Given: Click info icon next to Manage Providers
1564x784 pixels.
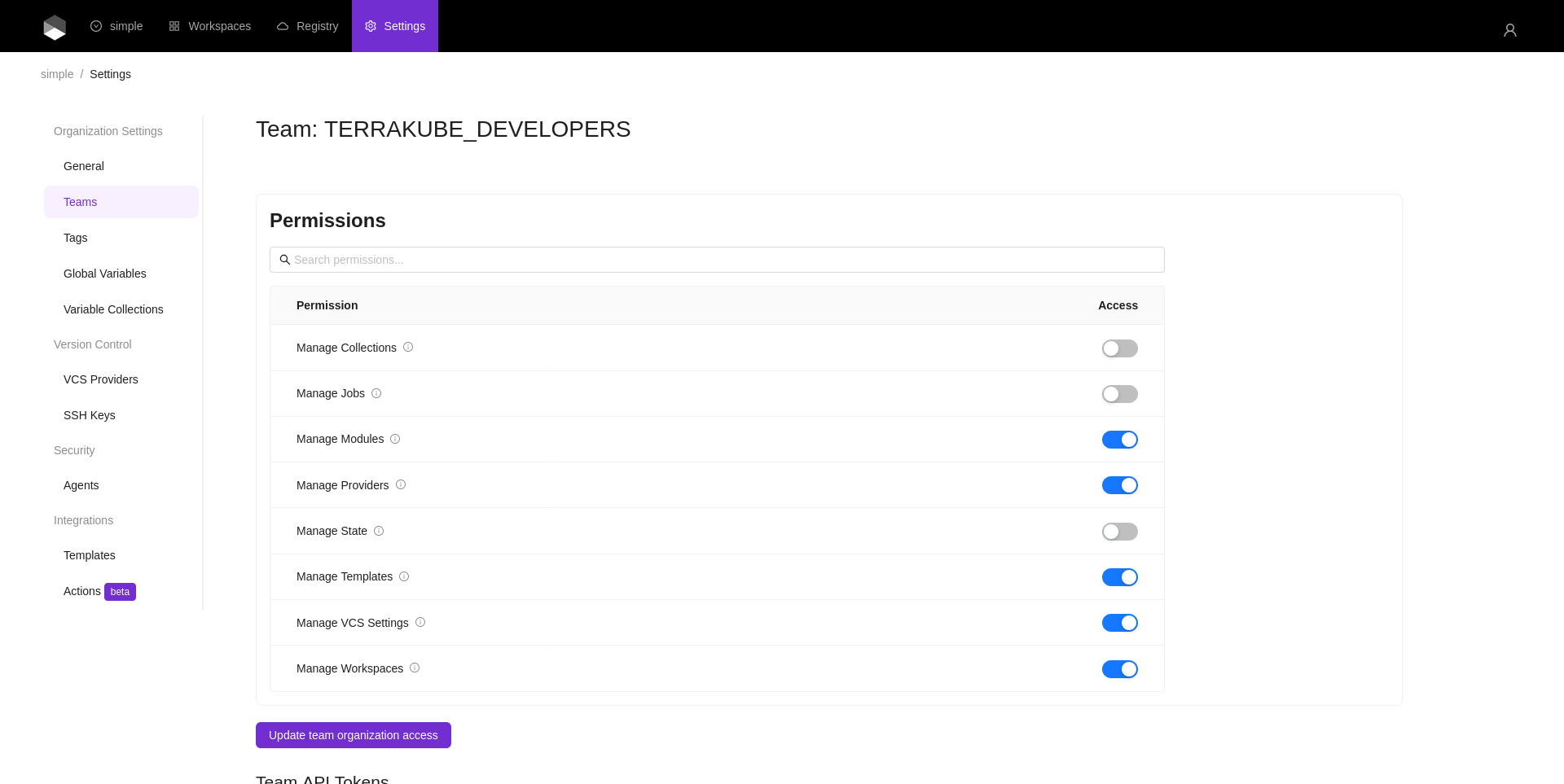Looking at the screenshot, I should (401, 485).
